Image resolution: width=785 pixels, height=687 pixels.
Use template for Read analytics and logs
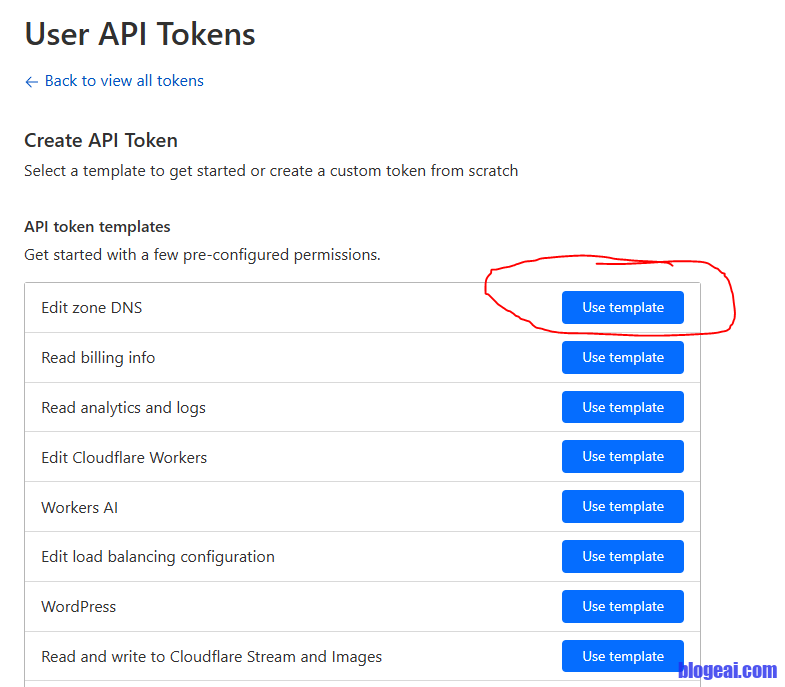pyautogui.click(x=622, y=407)
